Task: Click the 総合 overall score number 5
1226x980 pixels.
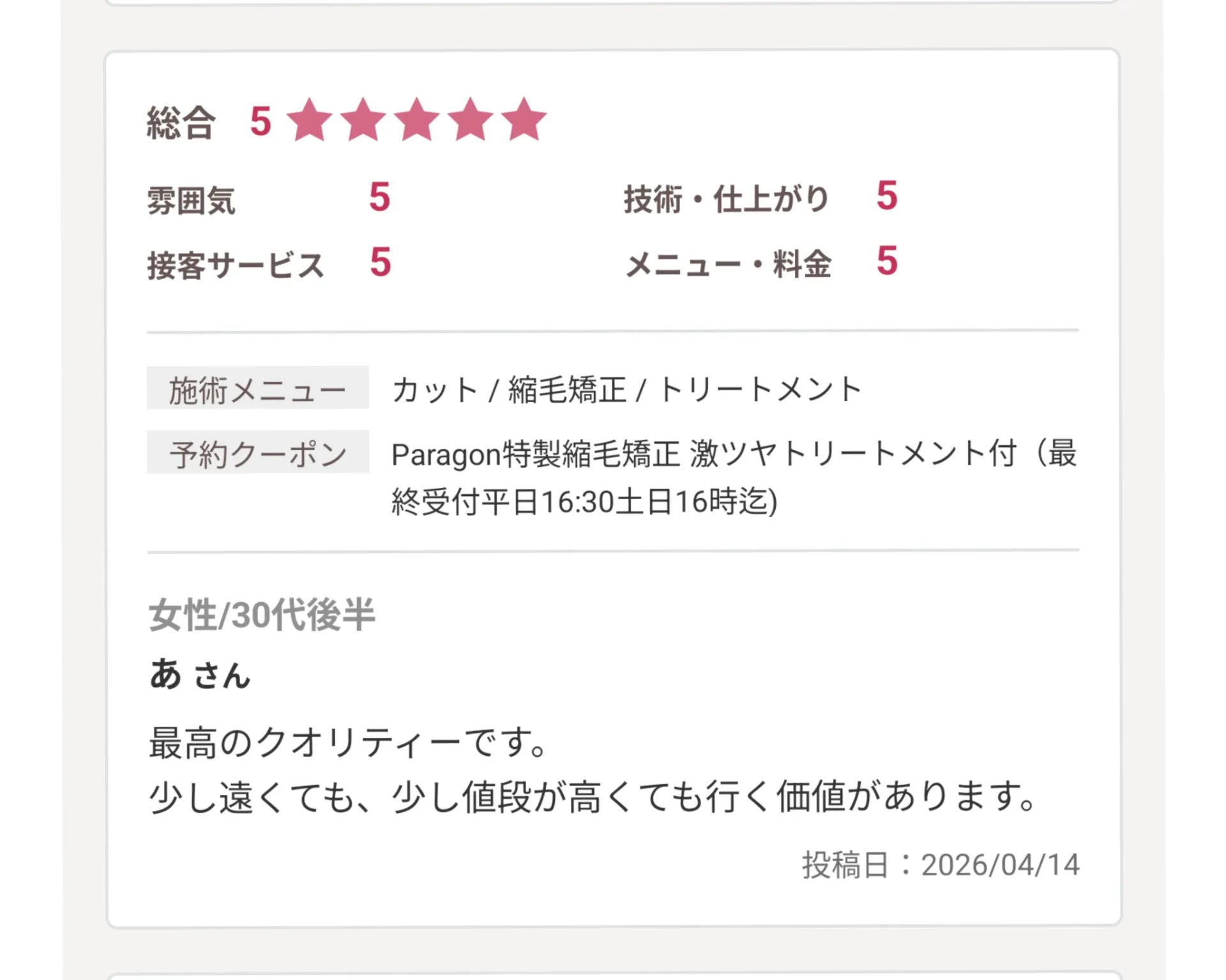Action: click(x=261, y=121)
